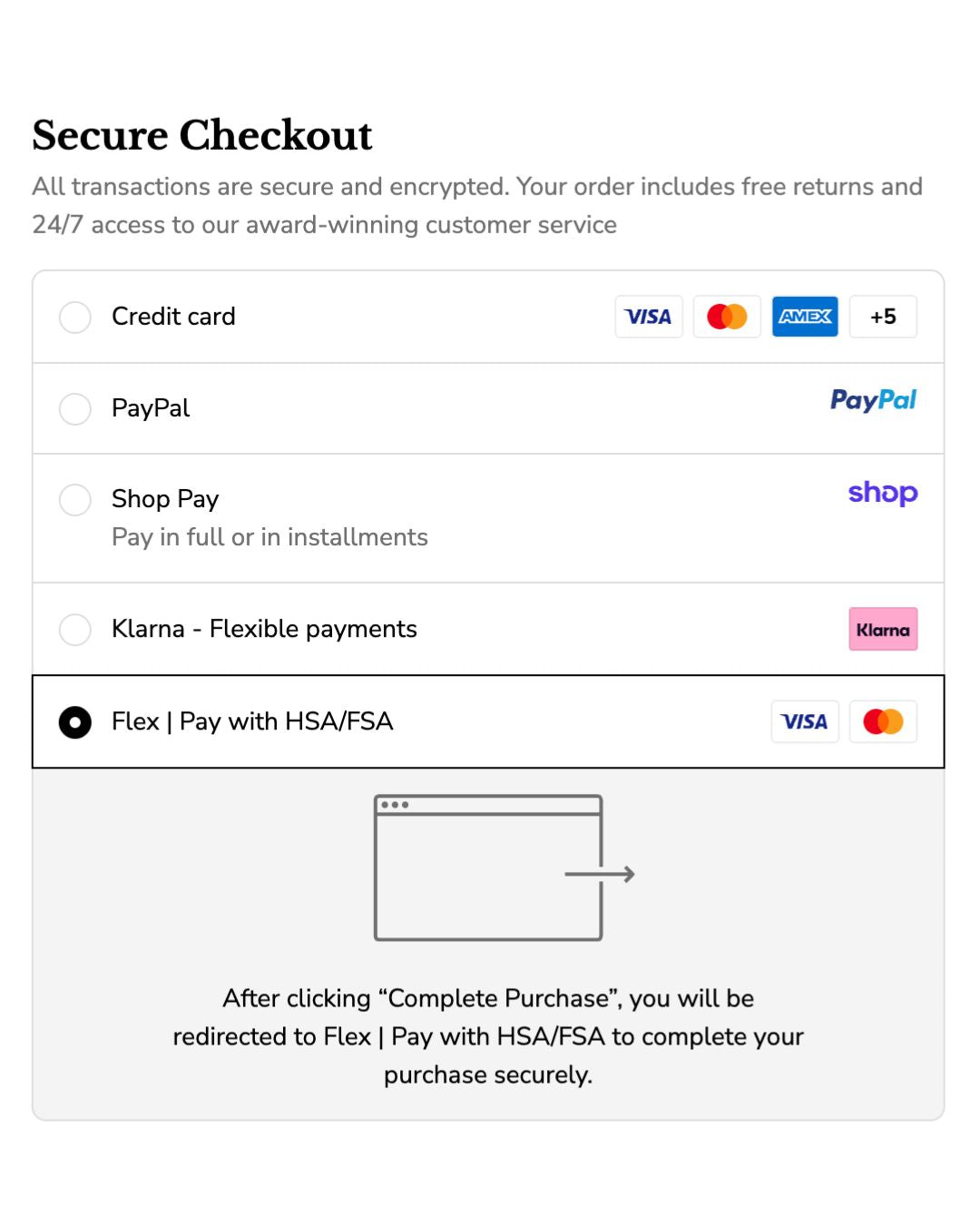Expand the +5 more card types badge
Viewport: 980px width, 1225px height.
[883, 317]
